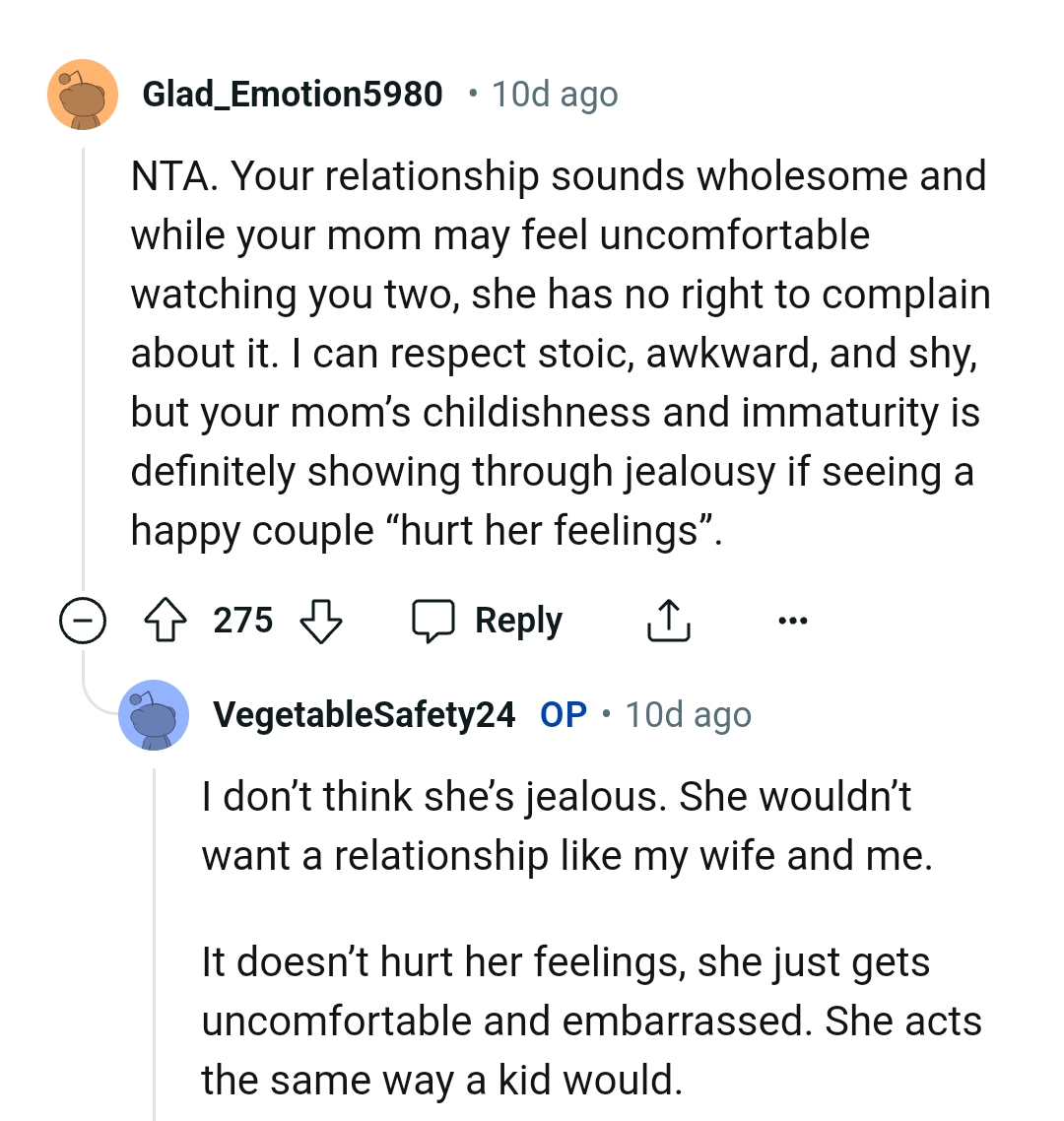Click OP reply's vertical thread line

pos(155,936)
